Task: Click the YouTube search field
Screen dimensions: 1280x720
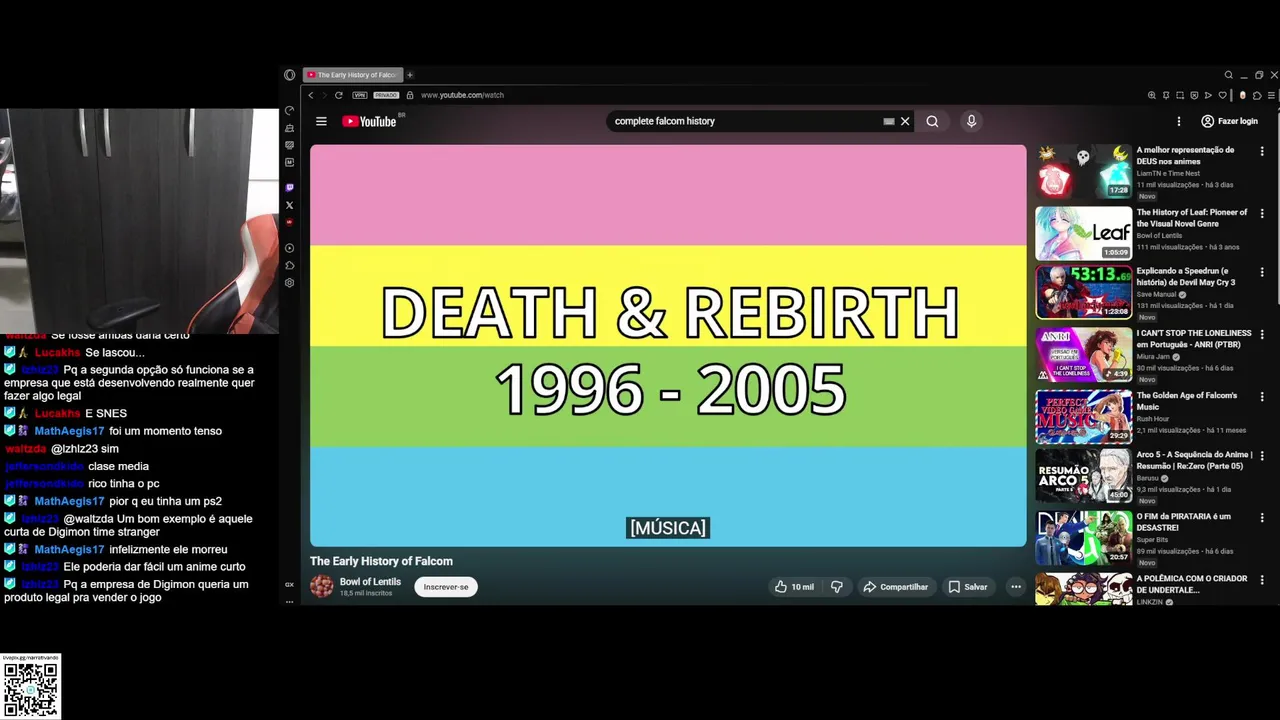Action: point(745,121)
